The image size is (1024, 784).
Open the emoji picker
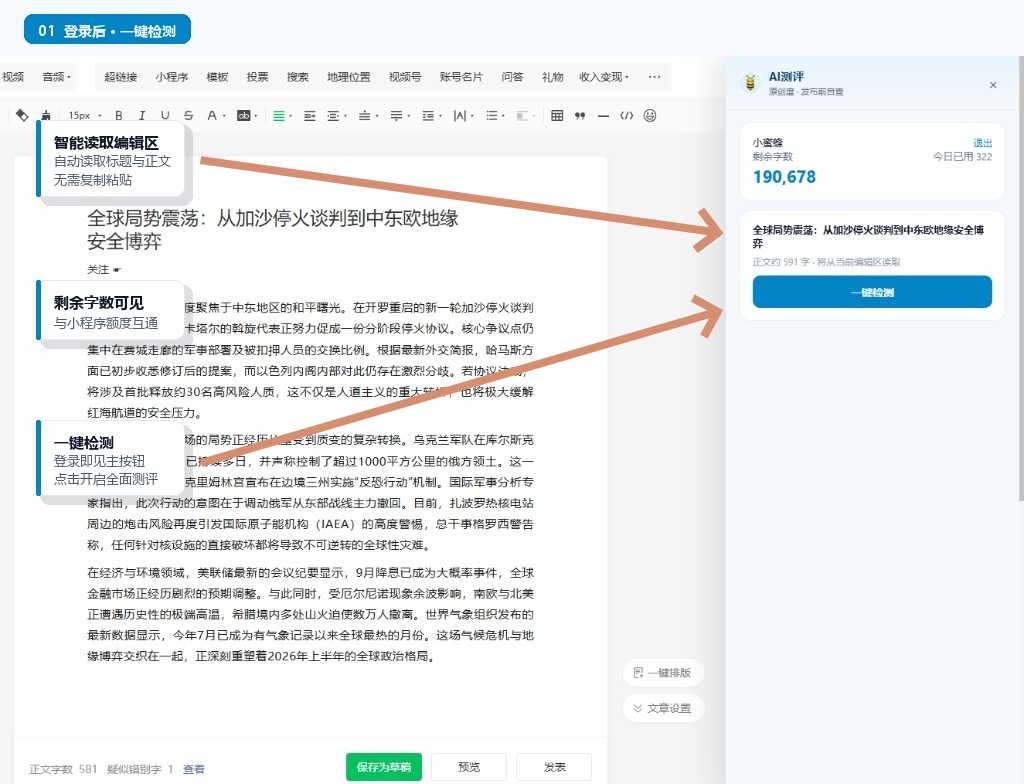click(x=650, y=116)
